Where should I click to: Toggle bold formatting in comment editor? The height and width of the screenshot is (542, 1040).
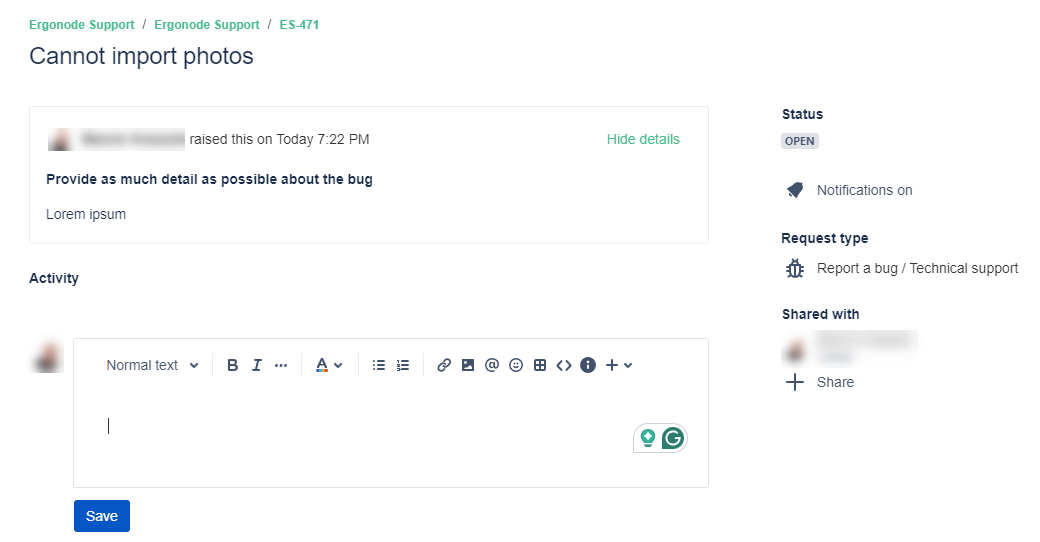233,366
